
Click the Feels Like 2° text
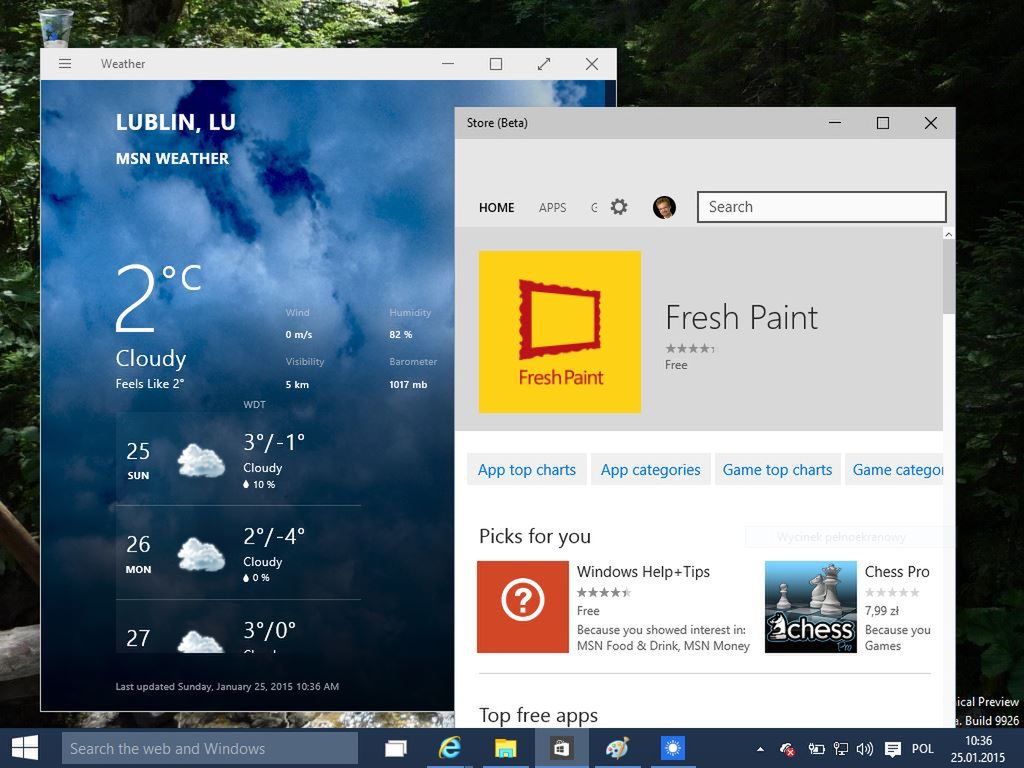(150, 384)
